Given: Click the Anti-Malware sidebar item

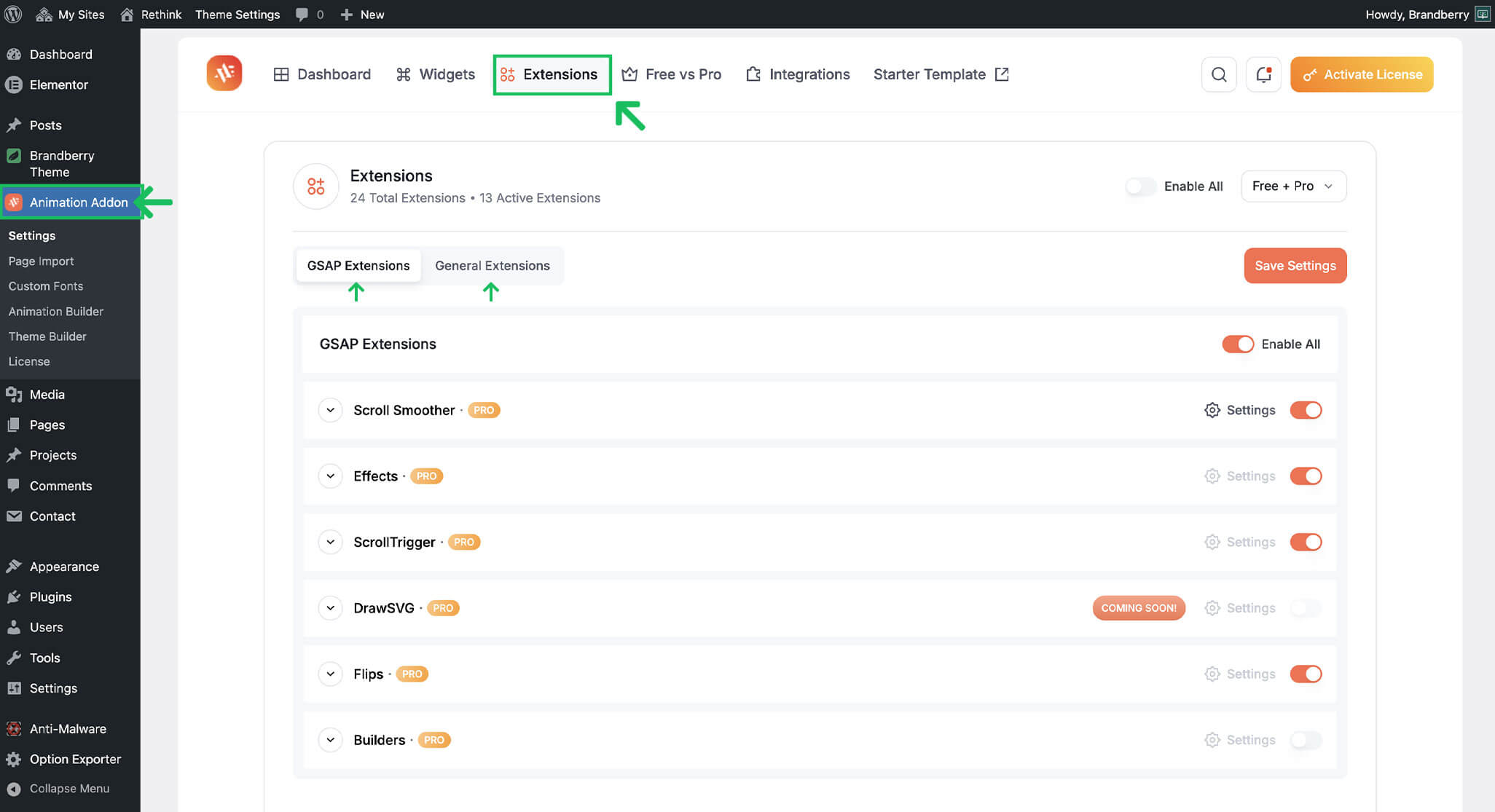Looking at the screenshot, I should tap(68, 729).
